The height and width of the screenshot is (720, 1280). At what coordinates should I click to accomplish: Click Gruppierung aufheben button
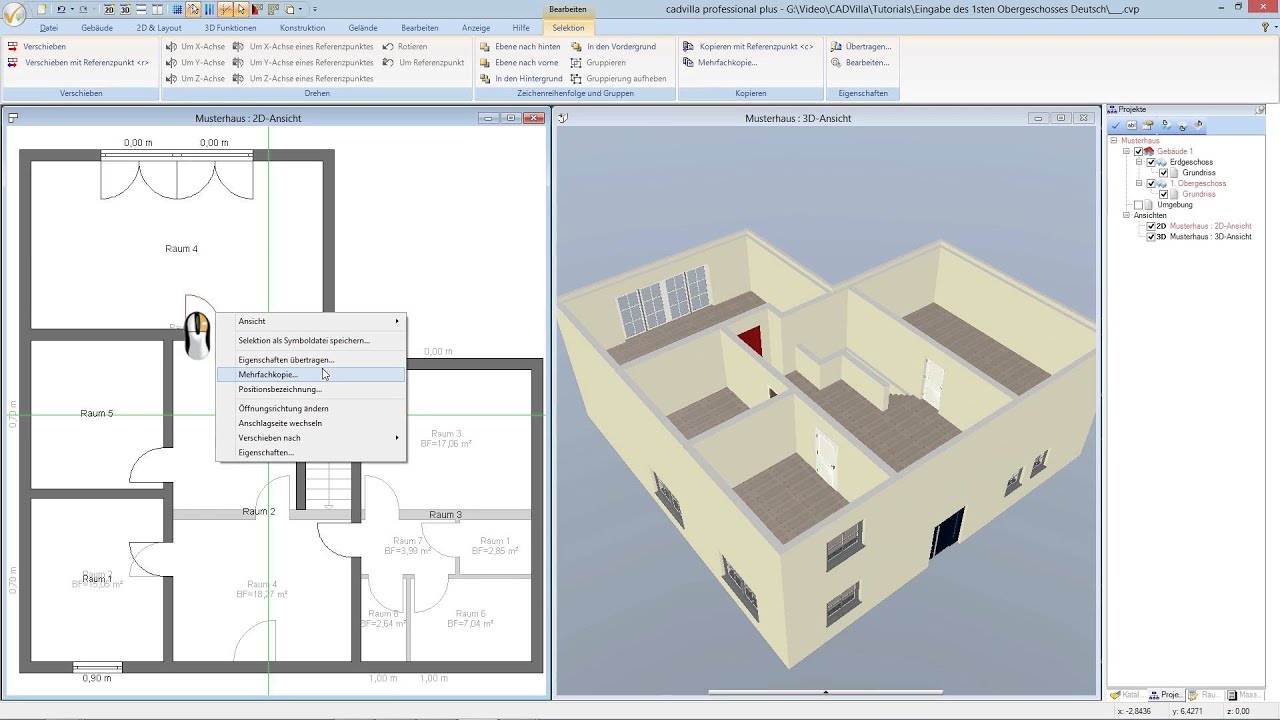[x=618, y=79]
